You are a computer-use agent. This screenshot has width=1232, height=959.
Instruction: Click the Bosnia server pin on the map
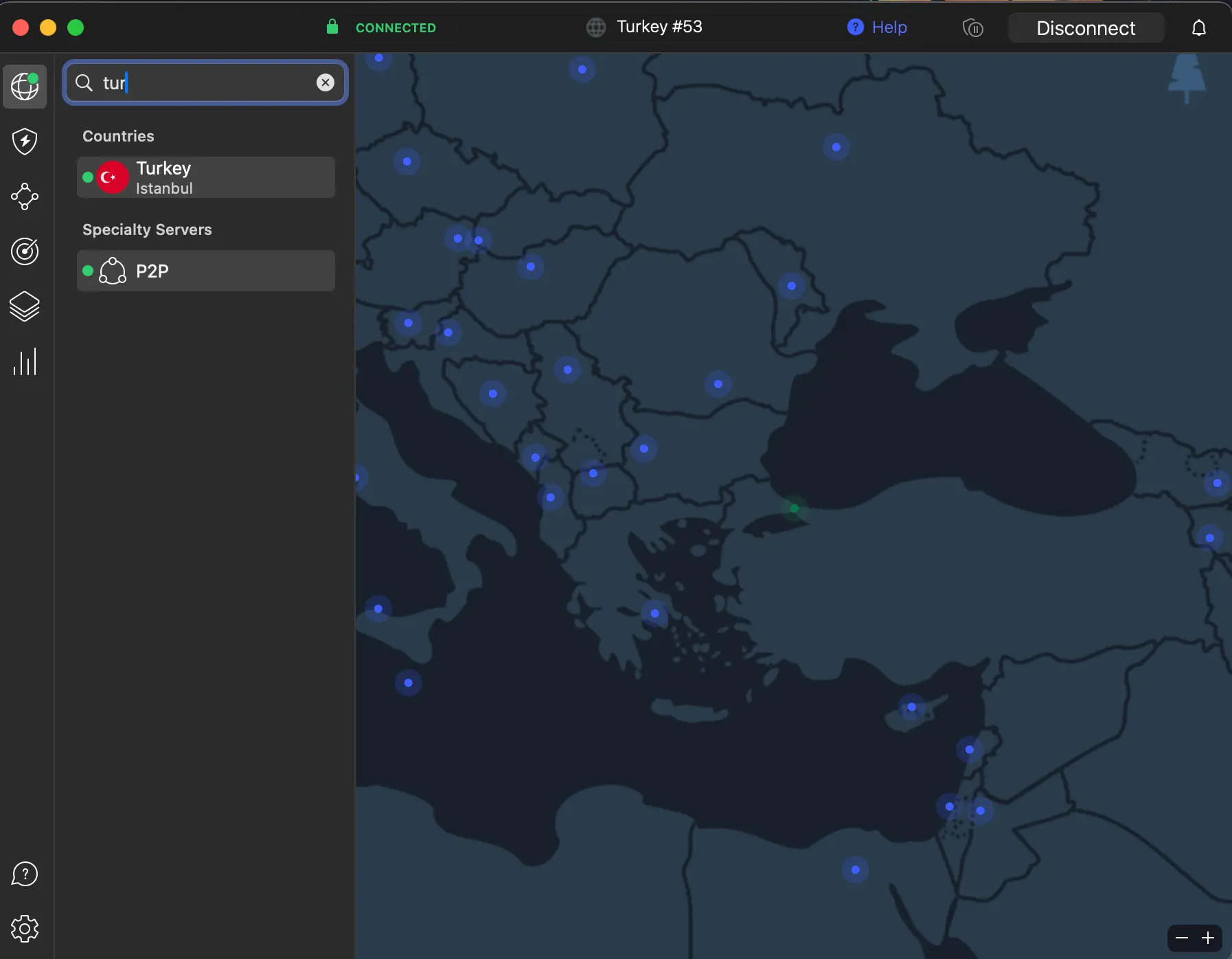coord(493,394)
